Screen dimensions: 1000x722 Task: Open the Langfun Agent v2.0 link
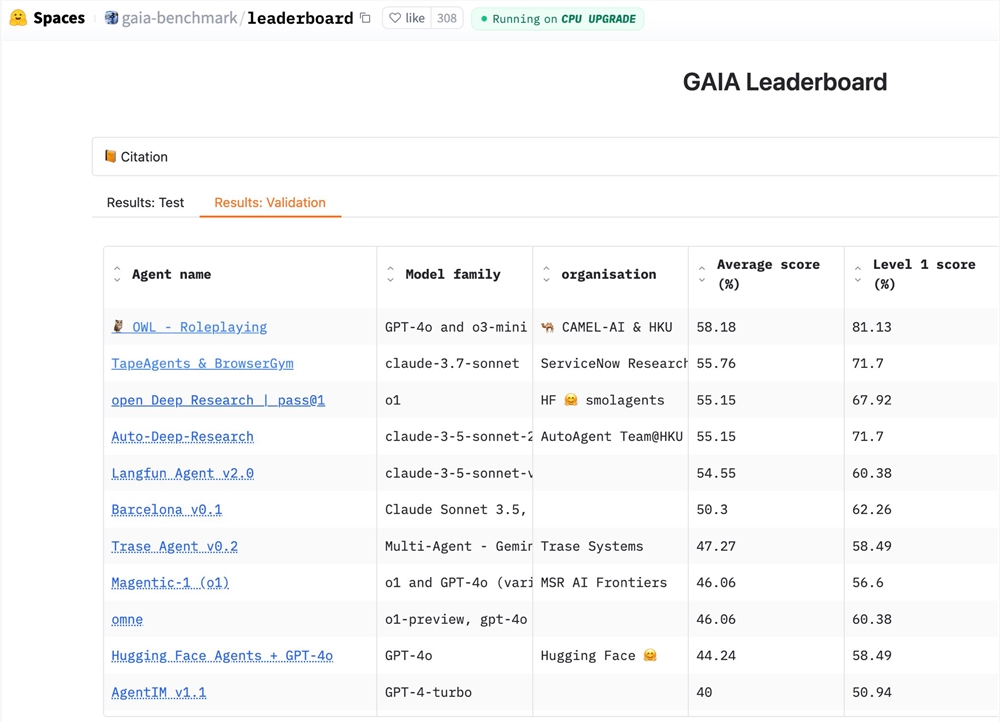182,473
